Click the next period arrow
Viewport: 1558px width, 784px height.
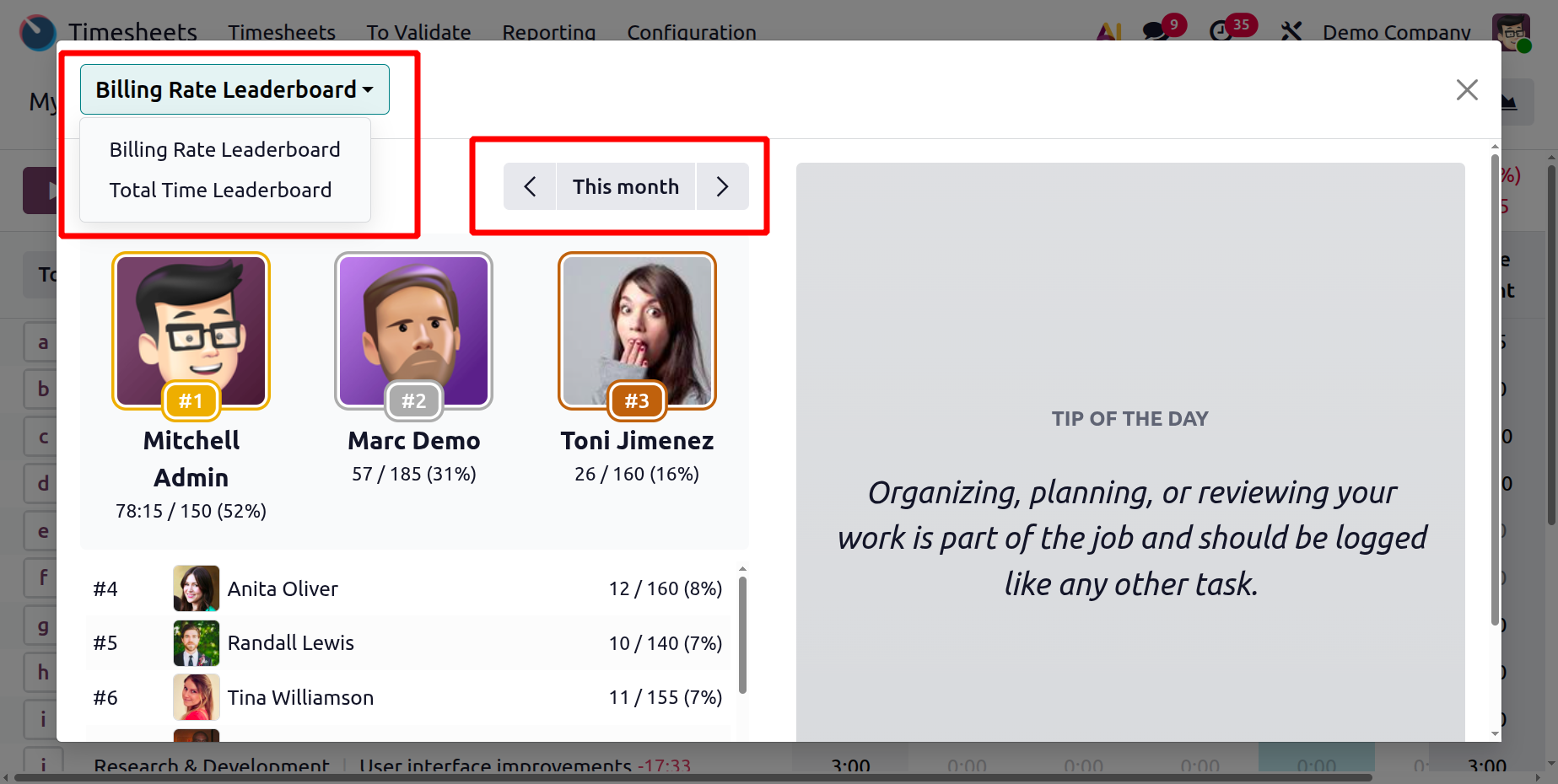pos(722,186)
